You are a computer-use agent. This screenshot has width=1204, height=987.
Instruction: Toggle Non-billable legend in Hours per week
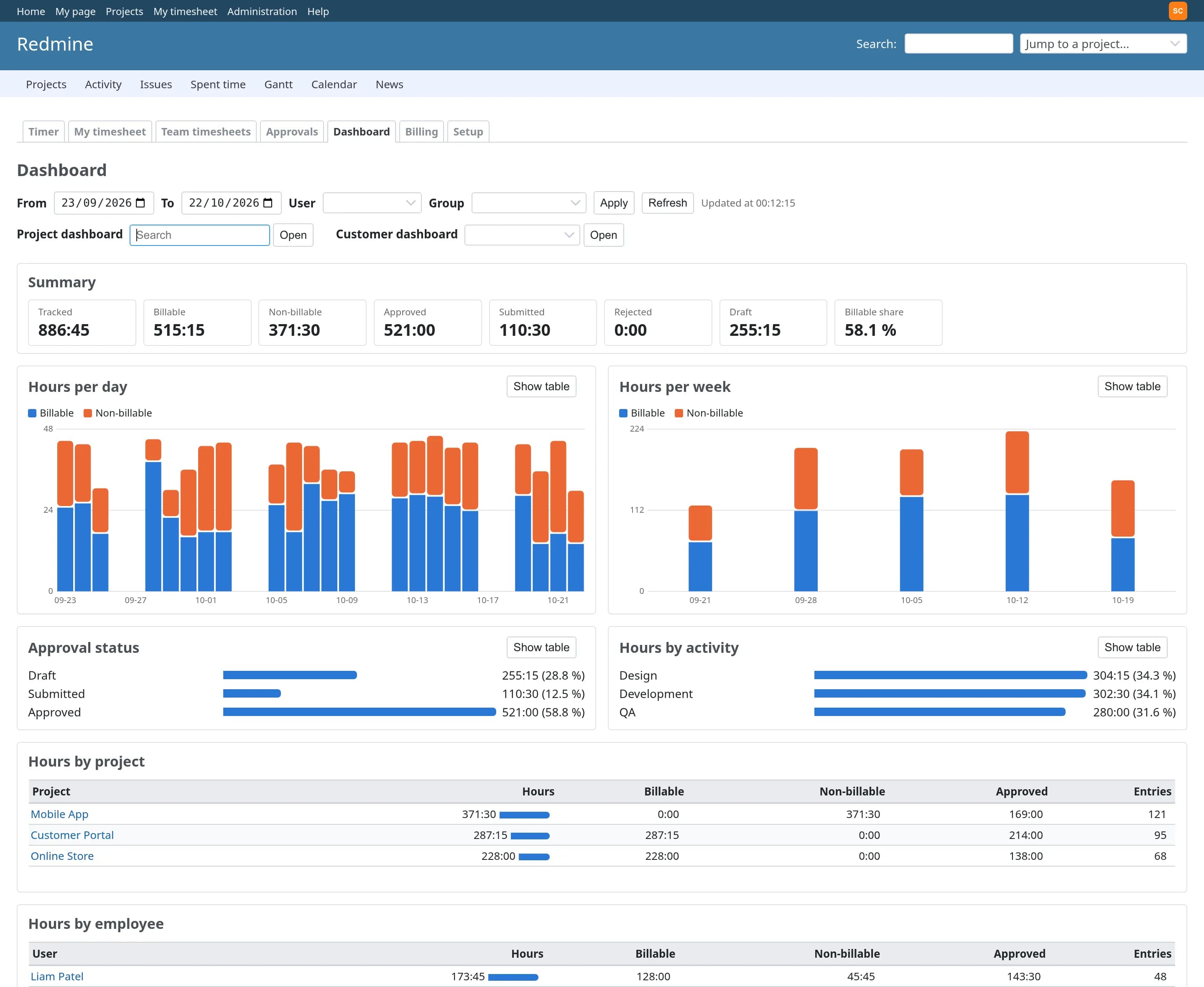click(x=709, y=413)
